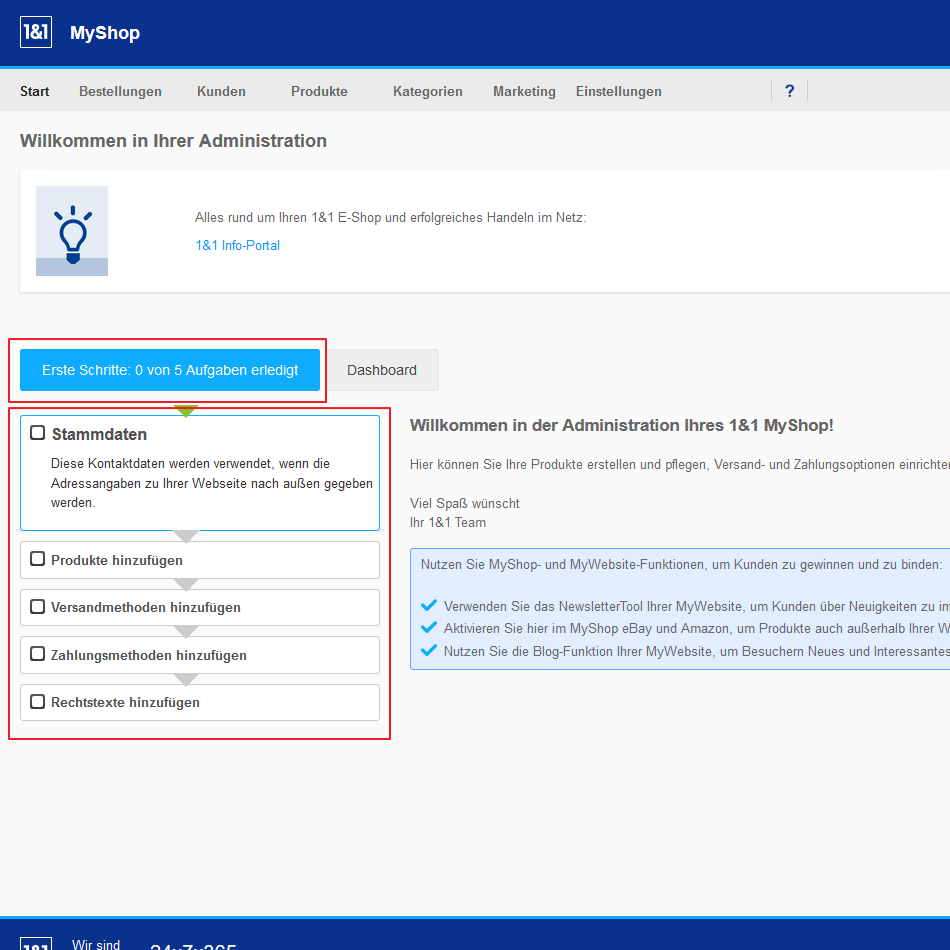Screen dimensions: 950x950
Task: Tick the Zahlungsmethoden hinzufügen checkbox
Action: click(x=38, y=654)
